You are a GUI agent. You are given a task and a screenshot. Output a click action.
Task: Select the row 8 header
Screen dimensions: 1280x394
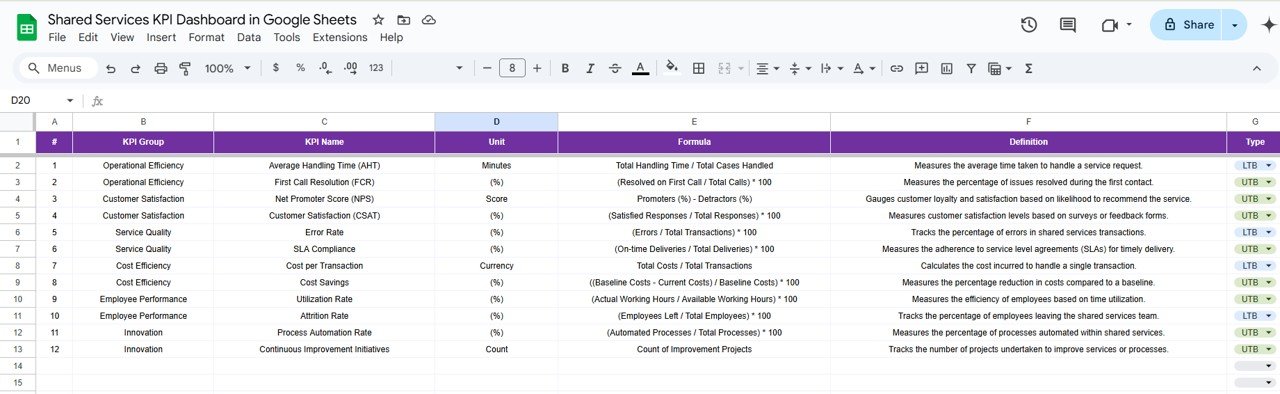[17, 266]
